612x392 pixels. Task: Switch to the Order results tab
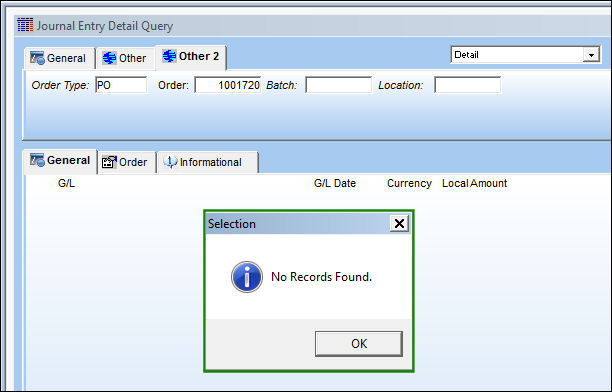pos(127,162)
